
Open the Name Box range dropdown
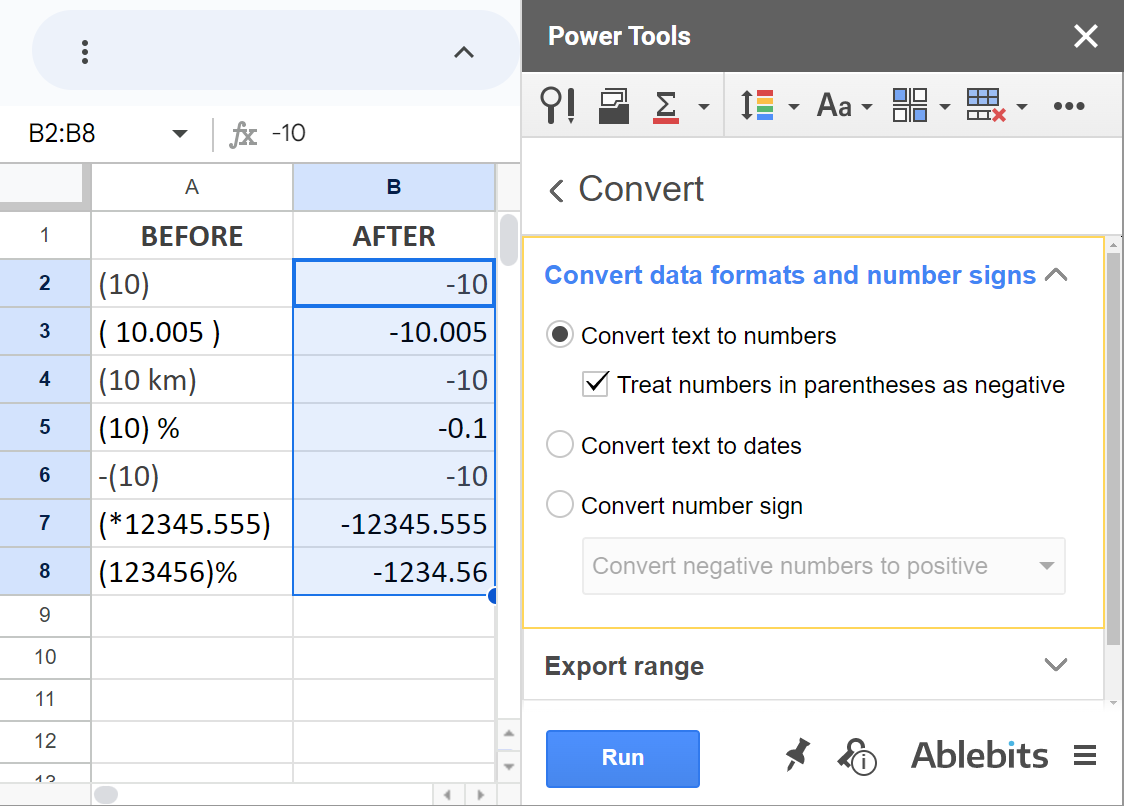[x=180, y=133]
